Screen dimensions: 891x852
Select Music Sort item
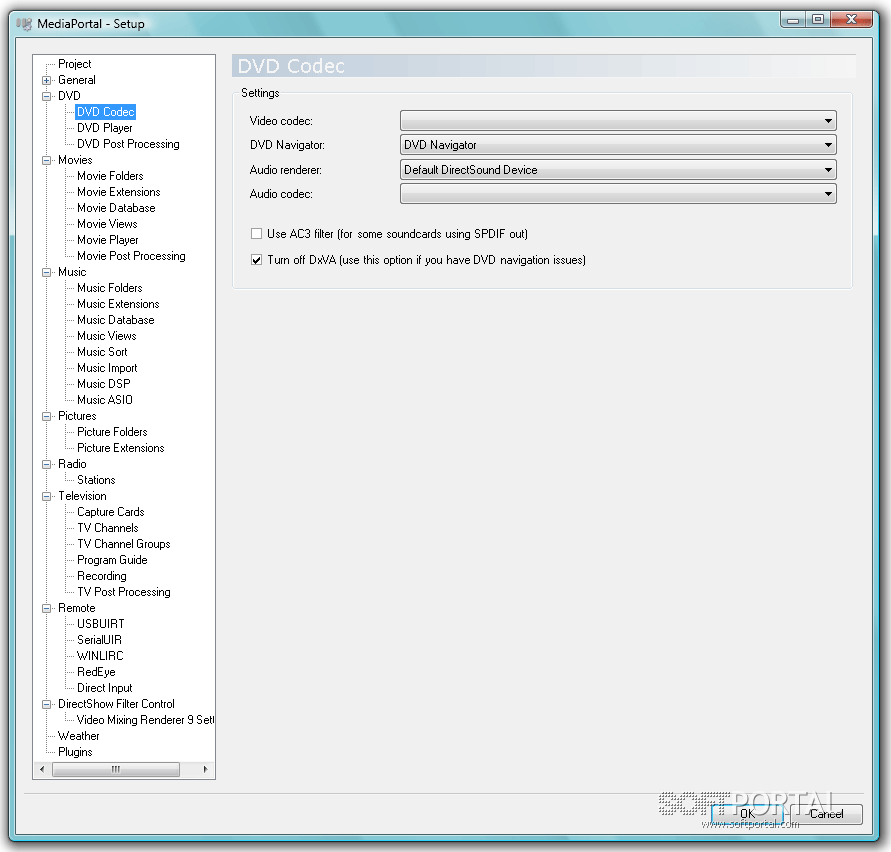click(102, 352)
